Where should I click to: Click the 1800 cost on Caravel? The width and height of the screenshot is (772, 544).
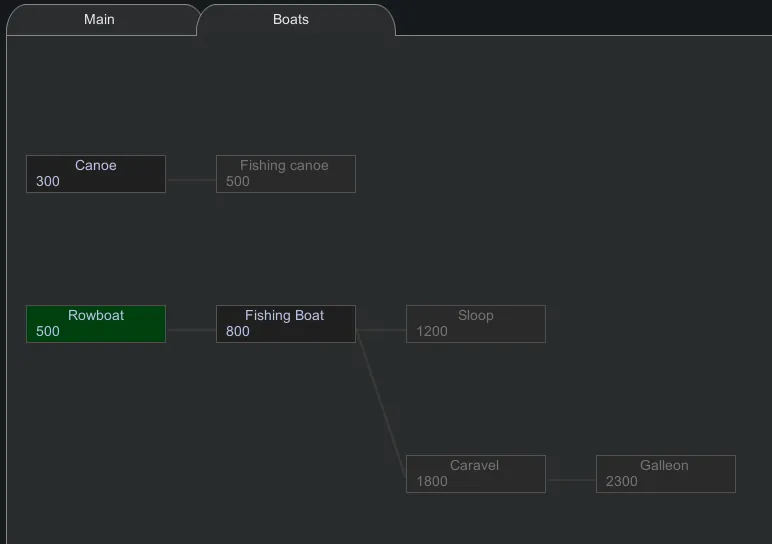(x=432, y=482)
